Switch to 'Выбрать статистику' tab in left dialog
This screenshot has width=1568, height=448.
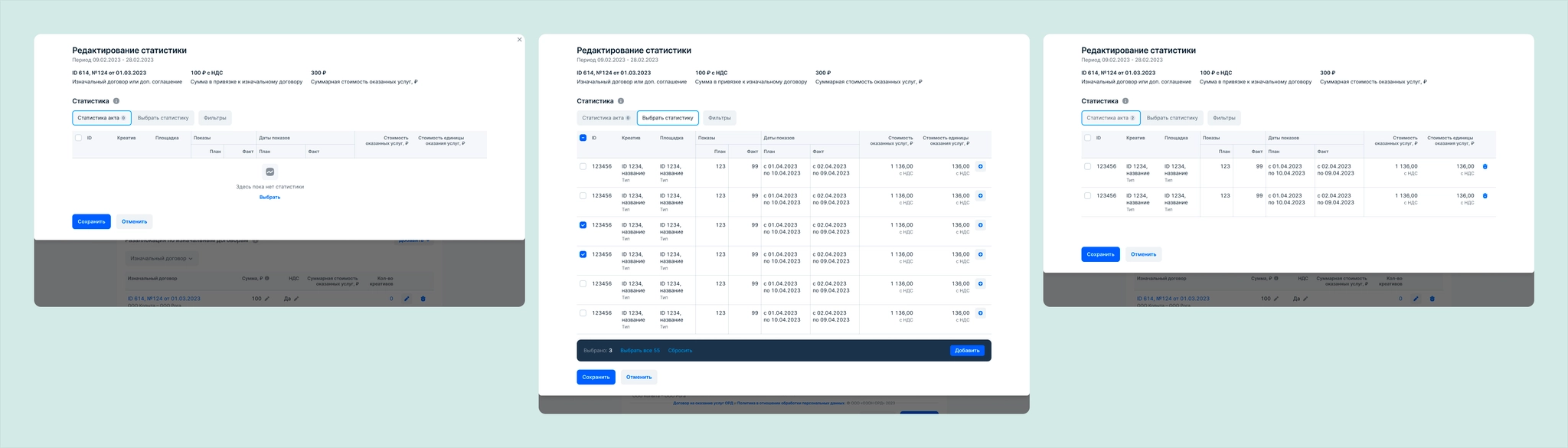coord(163,118)
